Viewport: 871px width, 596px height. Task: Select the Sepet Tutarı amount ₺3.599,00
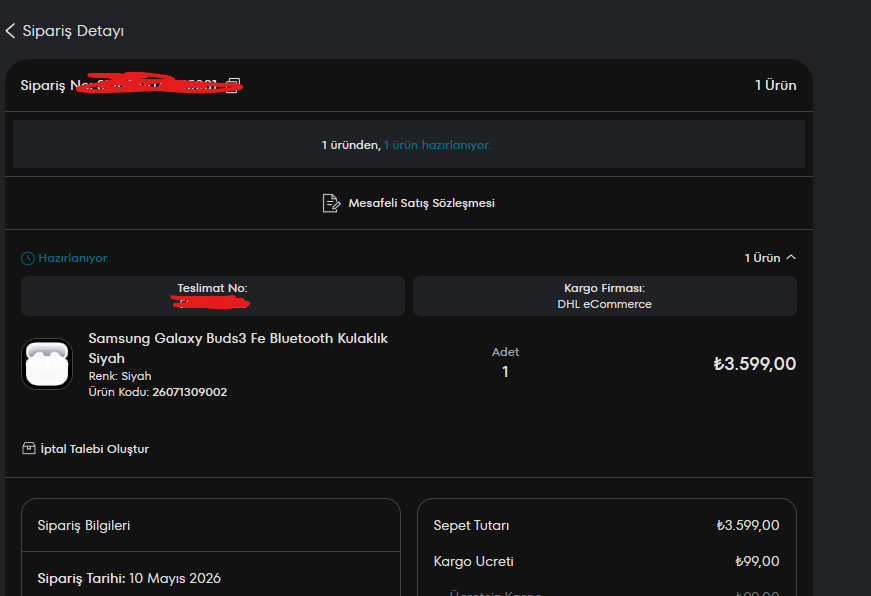(748, 525)
